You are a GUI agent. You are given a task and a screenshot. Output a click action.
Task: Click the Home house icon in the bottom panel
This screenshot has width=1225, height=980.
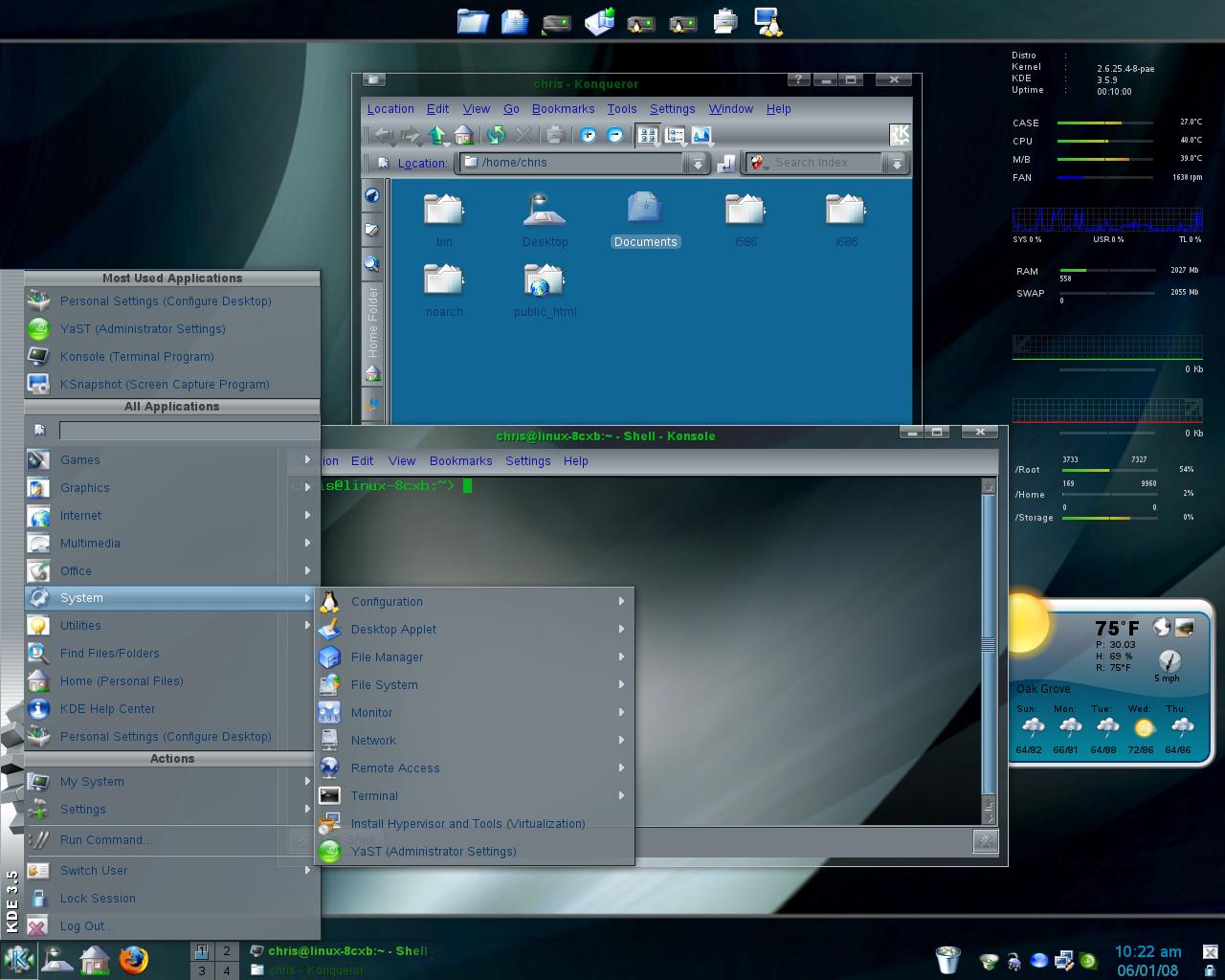point(95,959)
